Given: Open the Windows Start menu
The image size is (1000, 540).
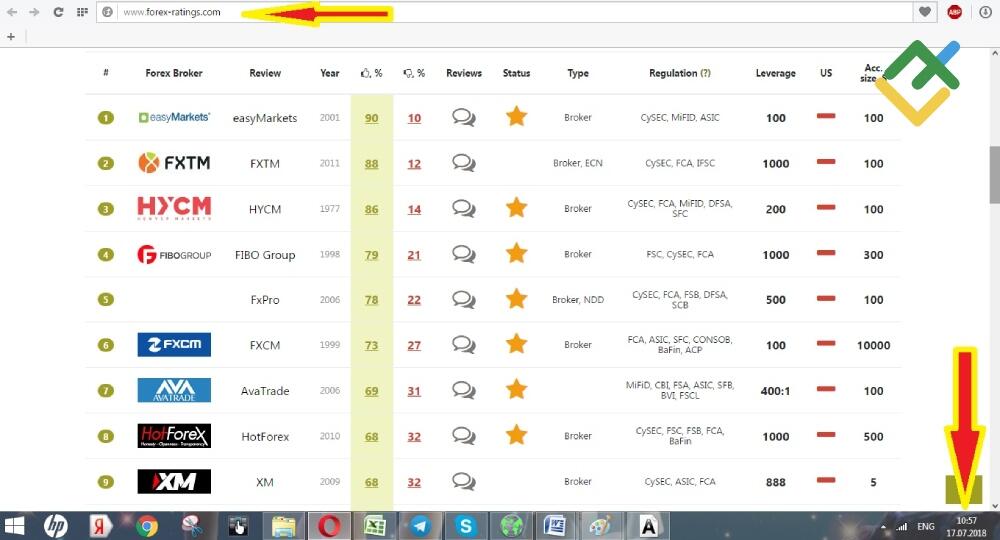Looking at the screenshot, I should [x=14, y=526].
